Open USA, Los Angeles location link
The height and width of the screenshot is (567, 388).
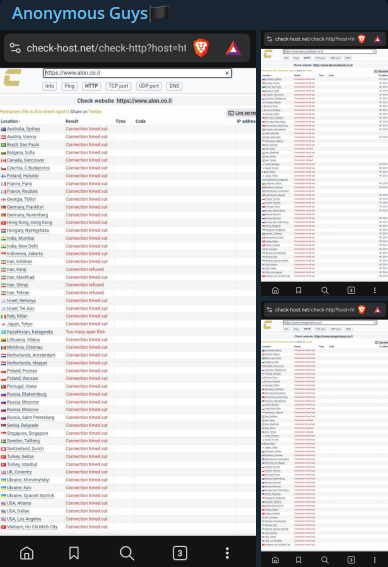click(24, 519)
